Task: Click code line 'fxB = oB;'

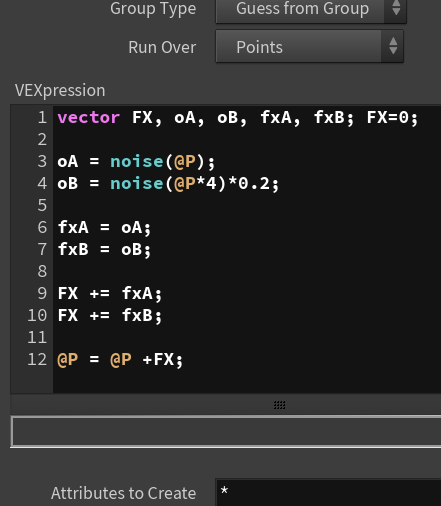Action: coord(104,250)
